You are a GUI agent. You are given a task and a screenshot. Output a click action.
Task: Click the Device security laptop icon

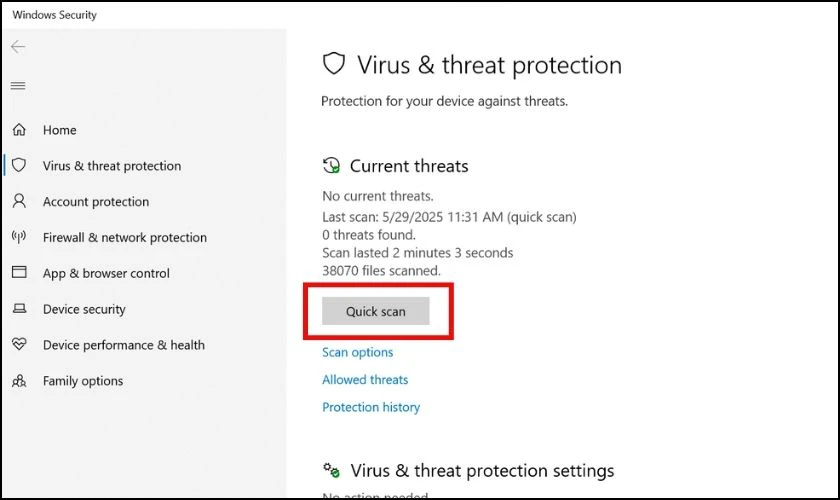(x=19, y=309)
